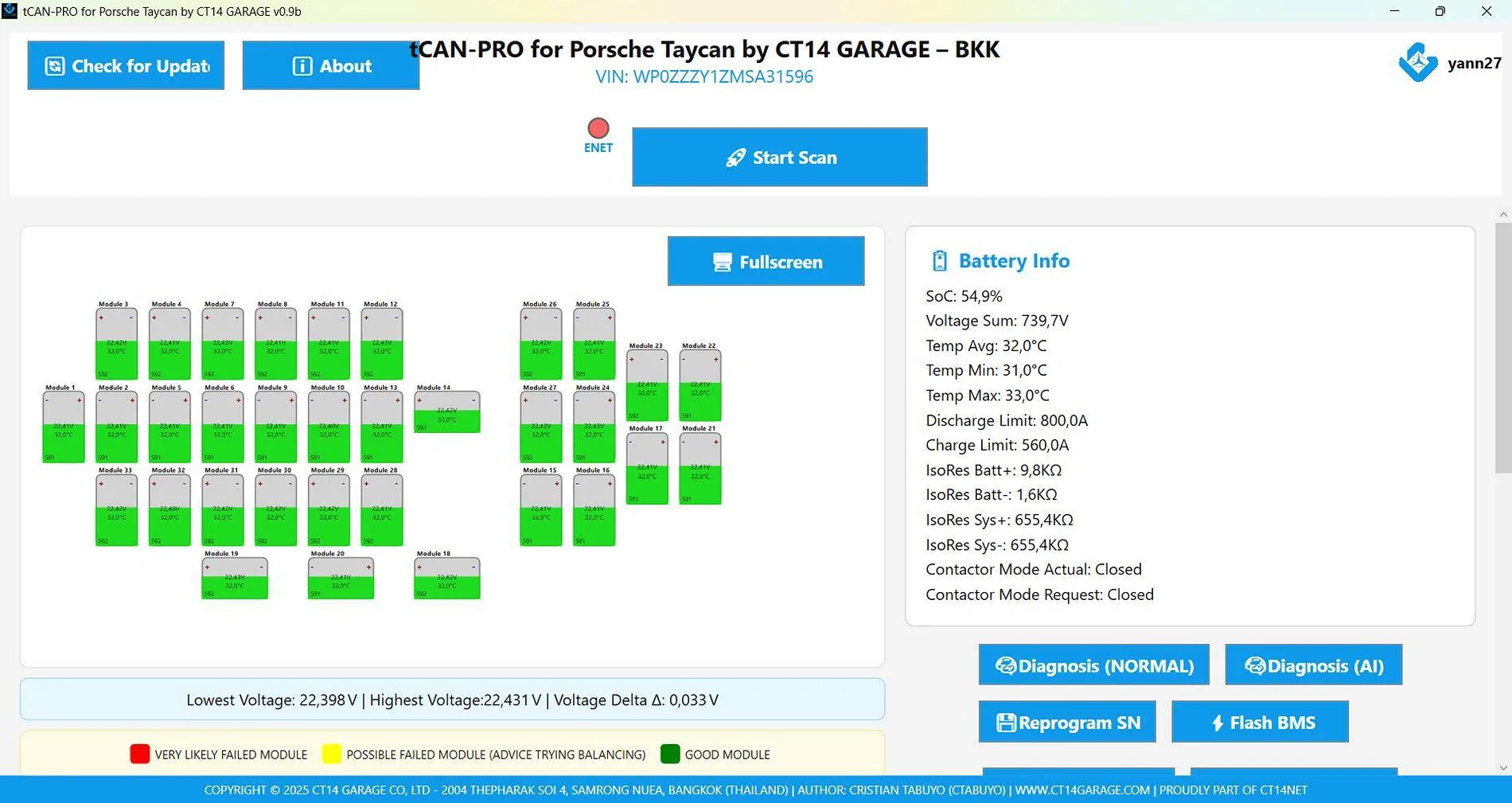The height and width of the screenshot is (803, 1512).
Task: Select the Module 13 battery graphic
Action: [x=382, y=427]
